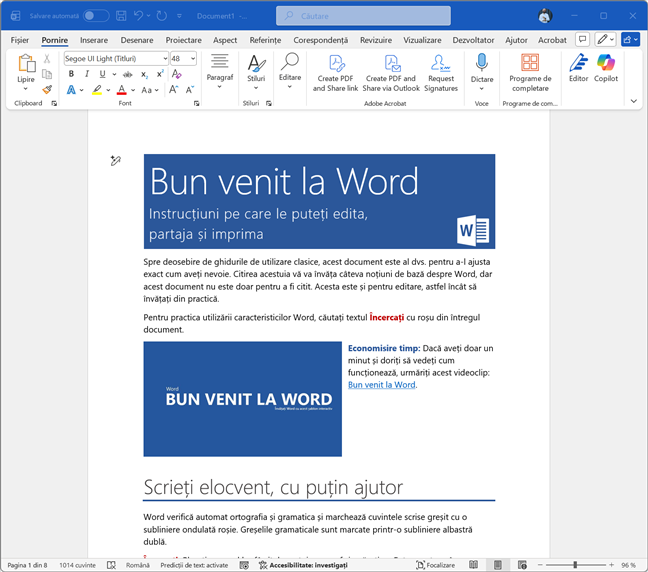Click the Clear All Formatting icon
Viewport: 648px width, 572px height.
[176, 74]
